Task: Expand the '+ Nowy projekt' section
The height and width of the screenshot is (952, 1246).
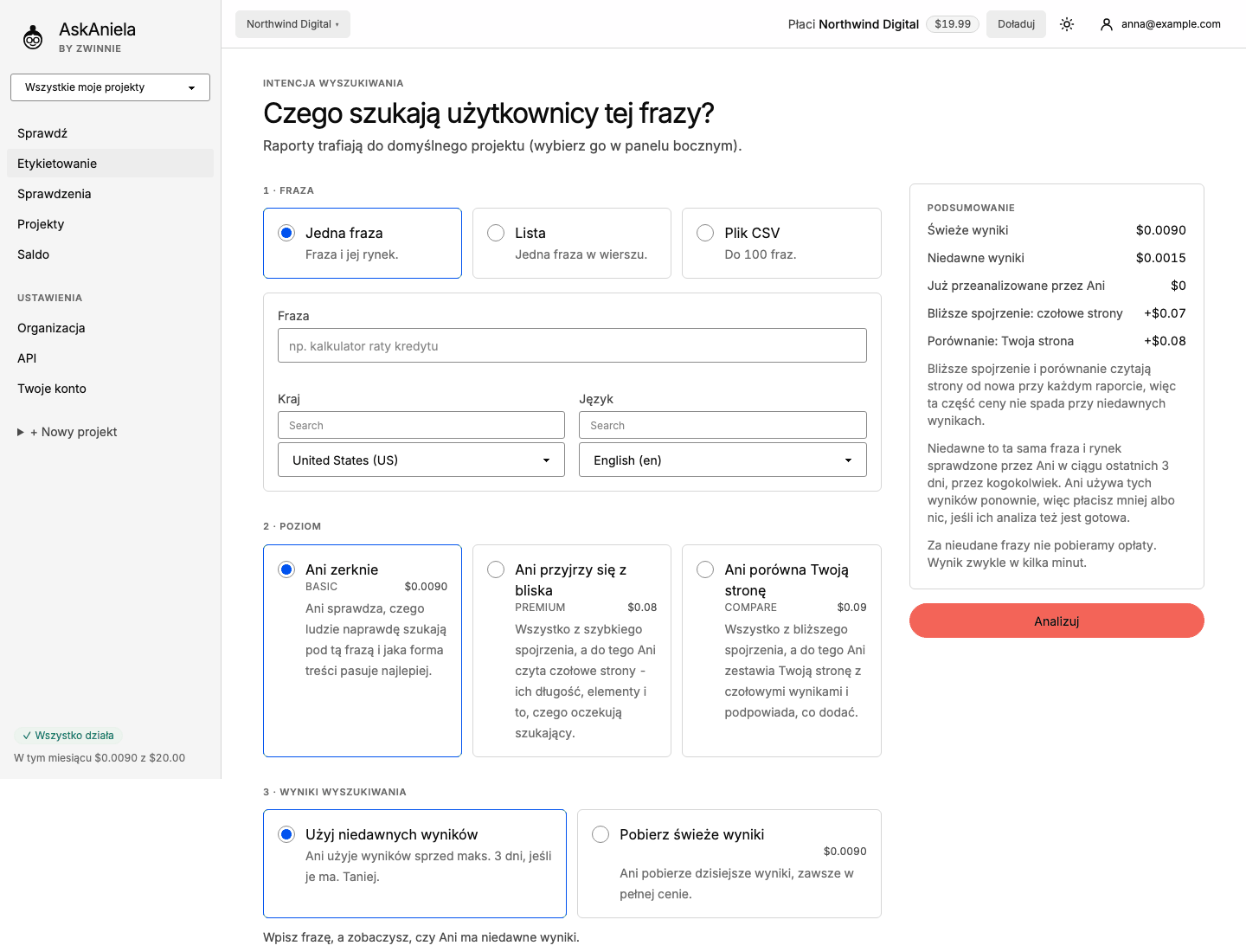Action: point(67,432)
